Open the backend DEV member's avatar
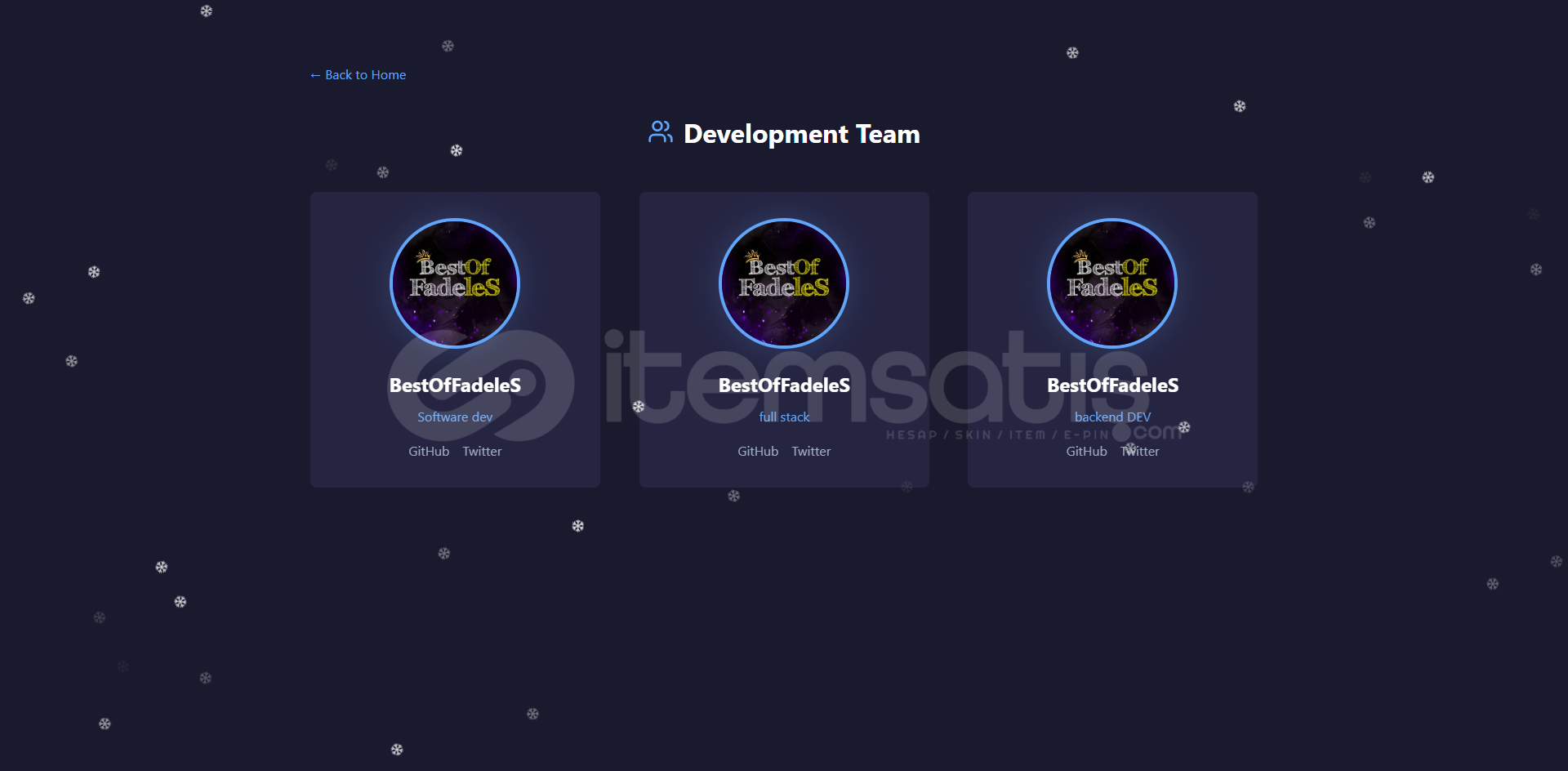The width and height of the screenshot is (1568, 771). (1112, 283)
